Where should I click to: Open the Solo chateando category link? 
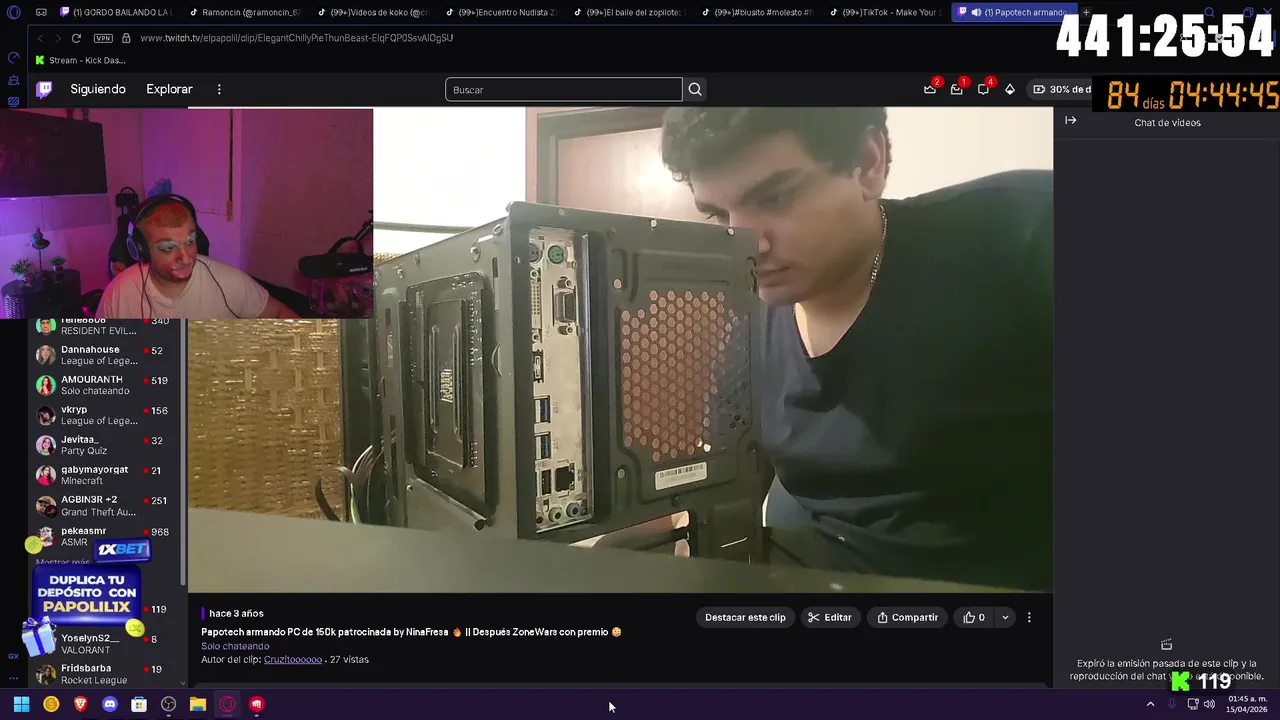pyautogui.click(x=235, y=646)
